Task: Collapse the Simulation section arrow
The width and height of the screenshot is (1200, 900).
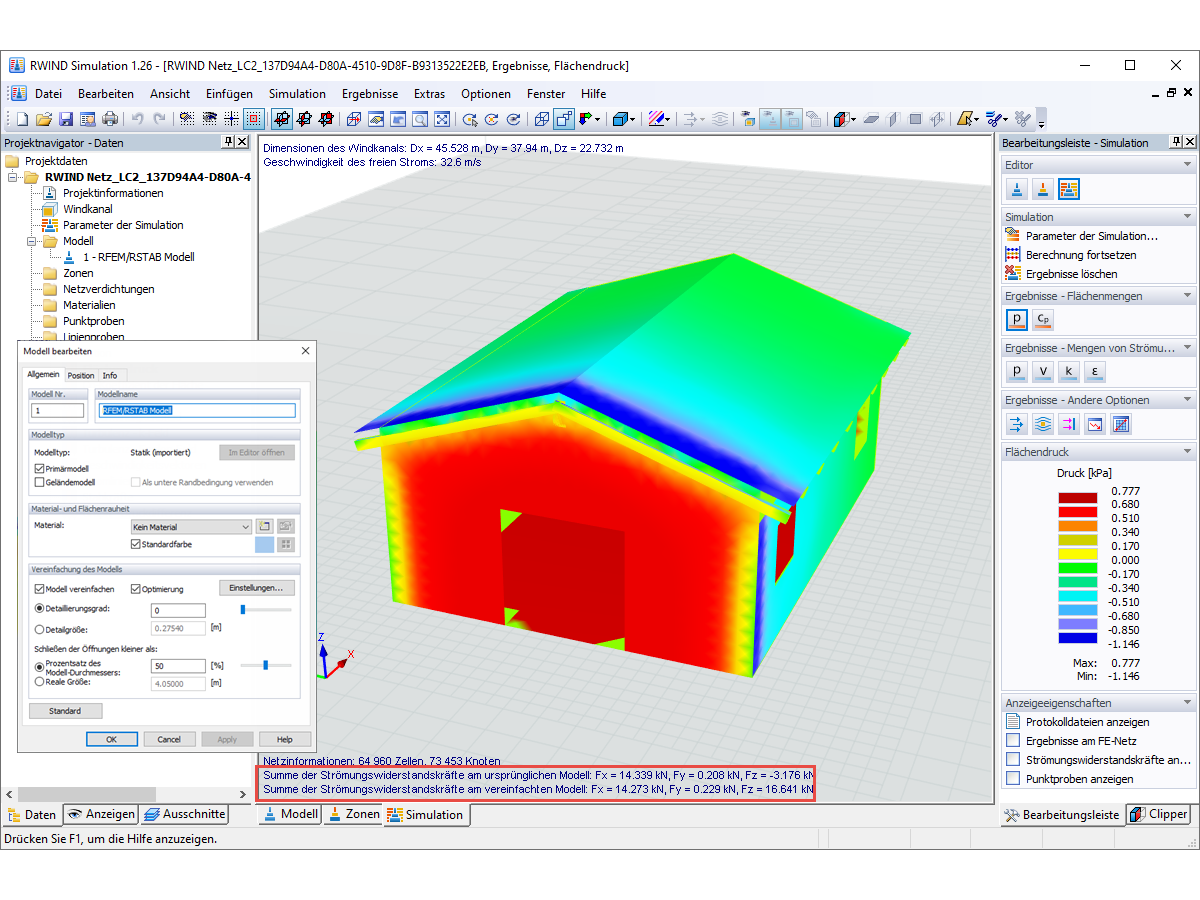Action: pyautogui.click(x=1187, y=216)
